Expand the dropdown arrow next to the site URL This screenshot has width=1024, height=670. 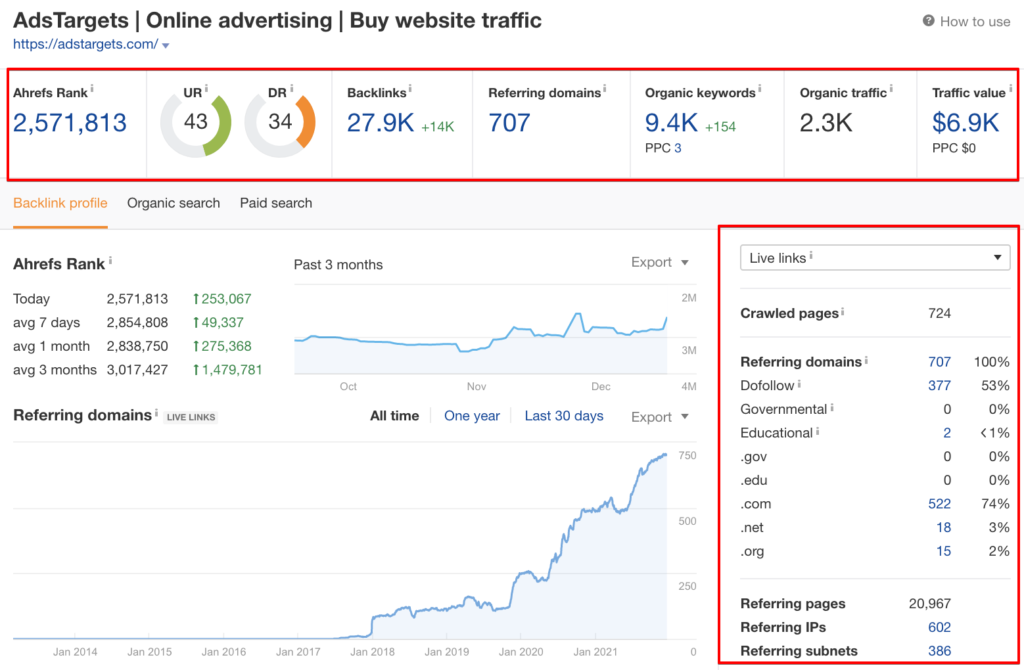coord(166,46)
